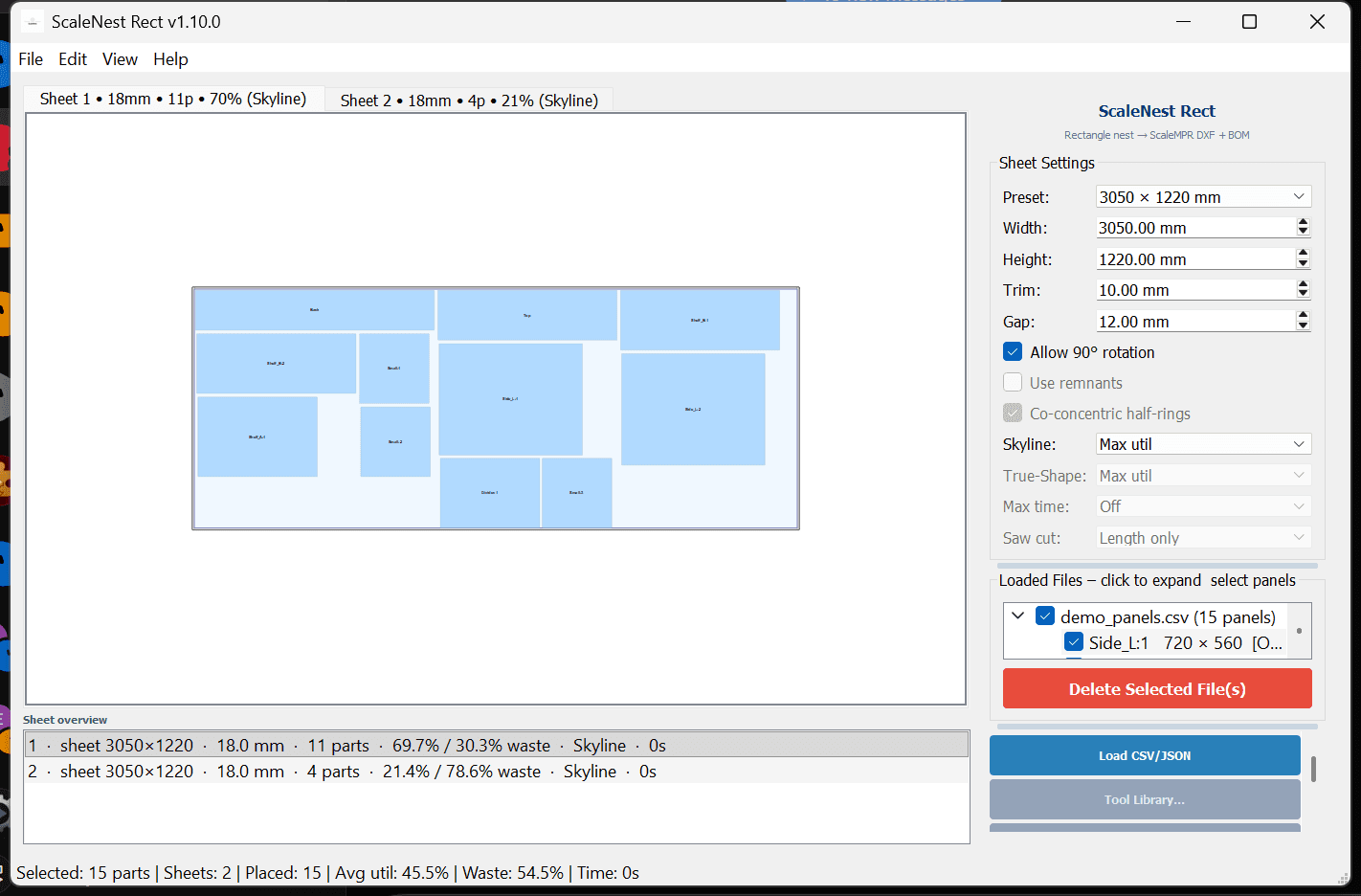Decrease Trim with its down arrow
Image resolution: width=1361 pixels, height=896 pixels.
pos(1303,295)
